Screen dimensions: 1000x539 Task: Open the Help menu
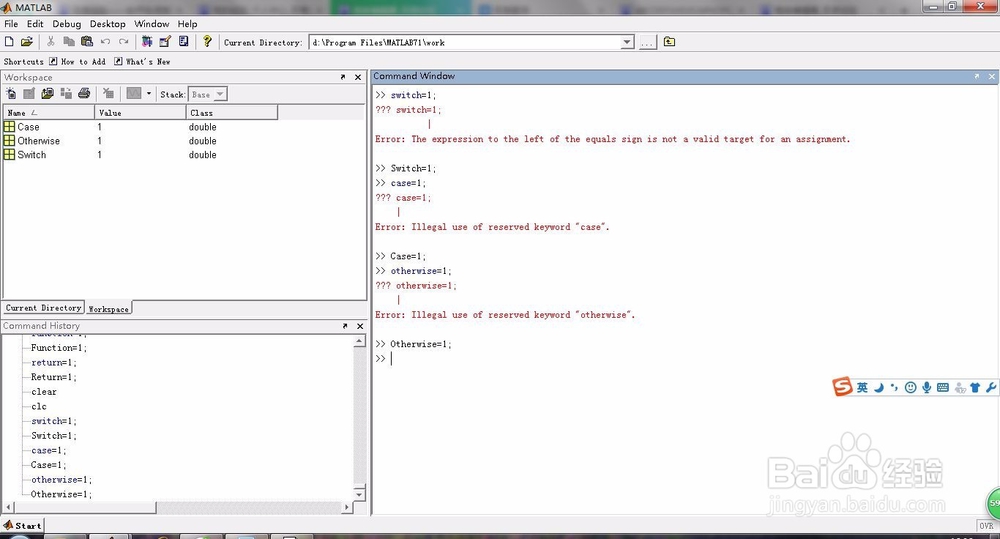tap(188, 24)
